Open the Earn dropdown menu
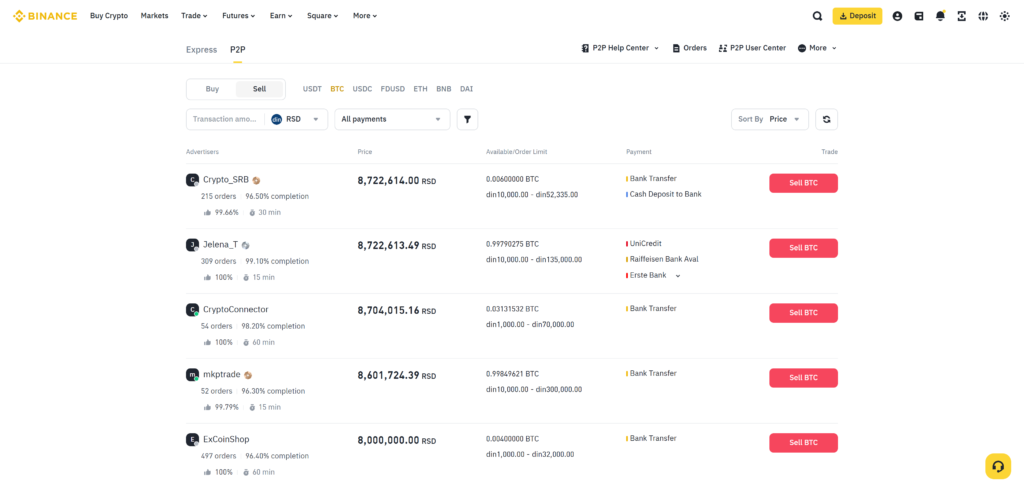This screenshot has height=488, width=1024. (281, 16)
